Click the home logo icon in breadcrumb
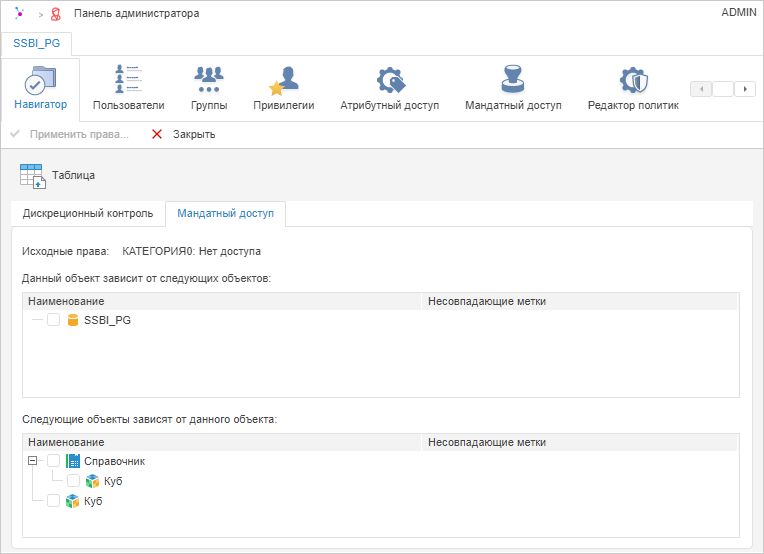764x554 pixels. click(19, 14)
